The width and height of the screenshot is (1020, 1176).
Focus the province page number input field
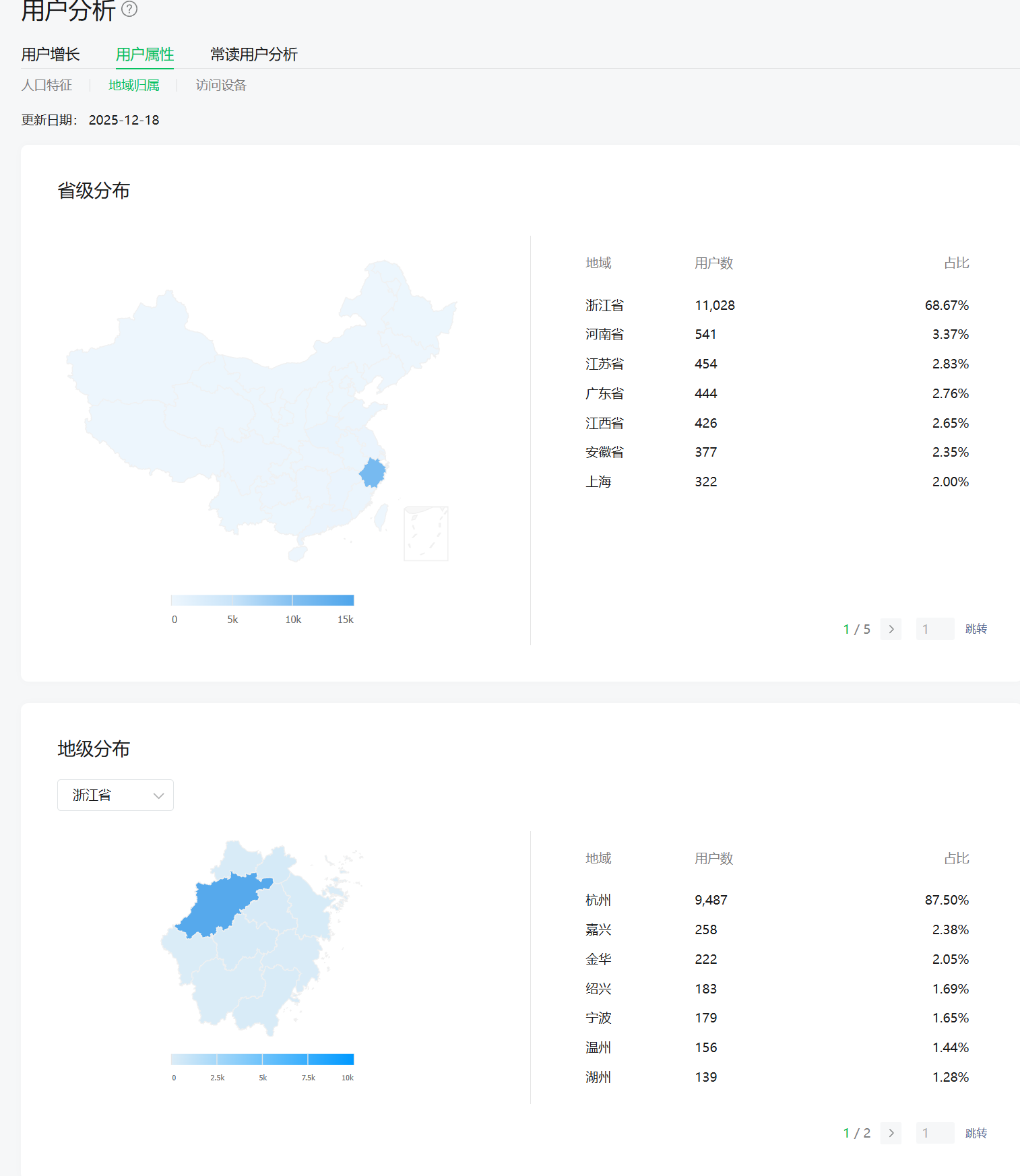(x=934, y=629)
